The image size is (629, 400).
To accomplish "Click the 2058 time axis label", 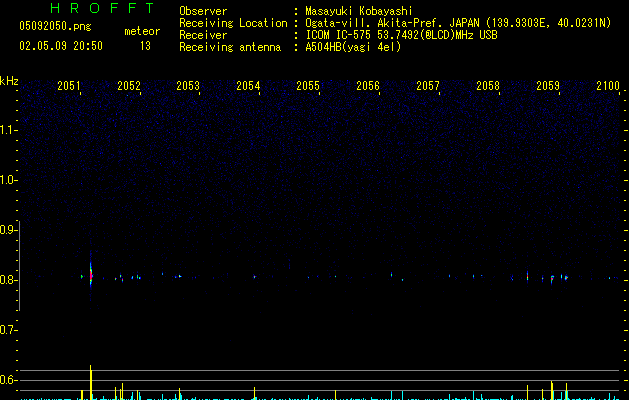I will (x=488, y=86).
